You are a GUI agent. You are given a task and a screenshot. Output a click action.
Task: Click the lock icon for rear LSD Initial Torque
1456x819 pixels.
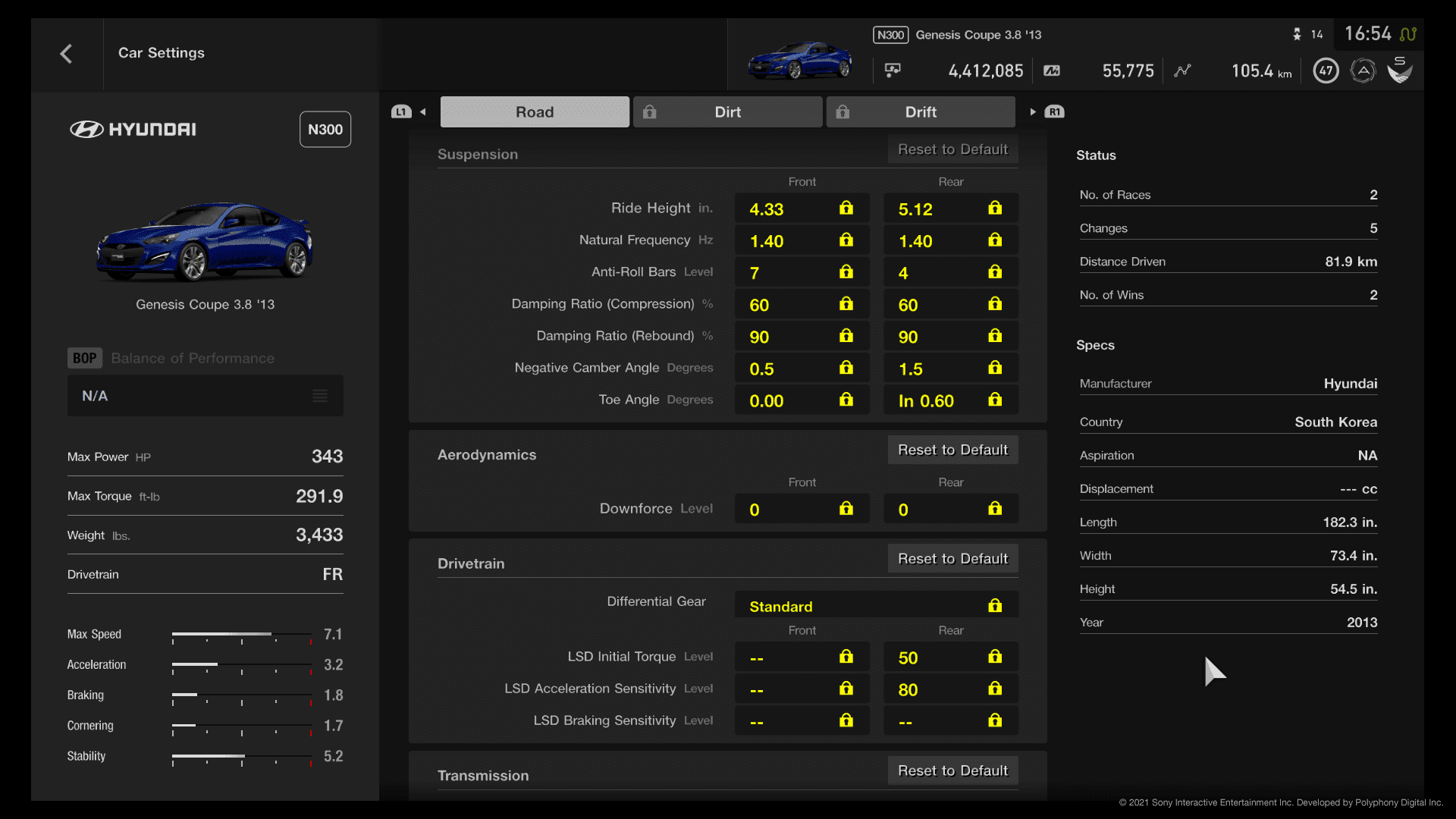point(994,657)
